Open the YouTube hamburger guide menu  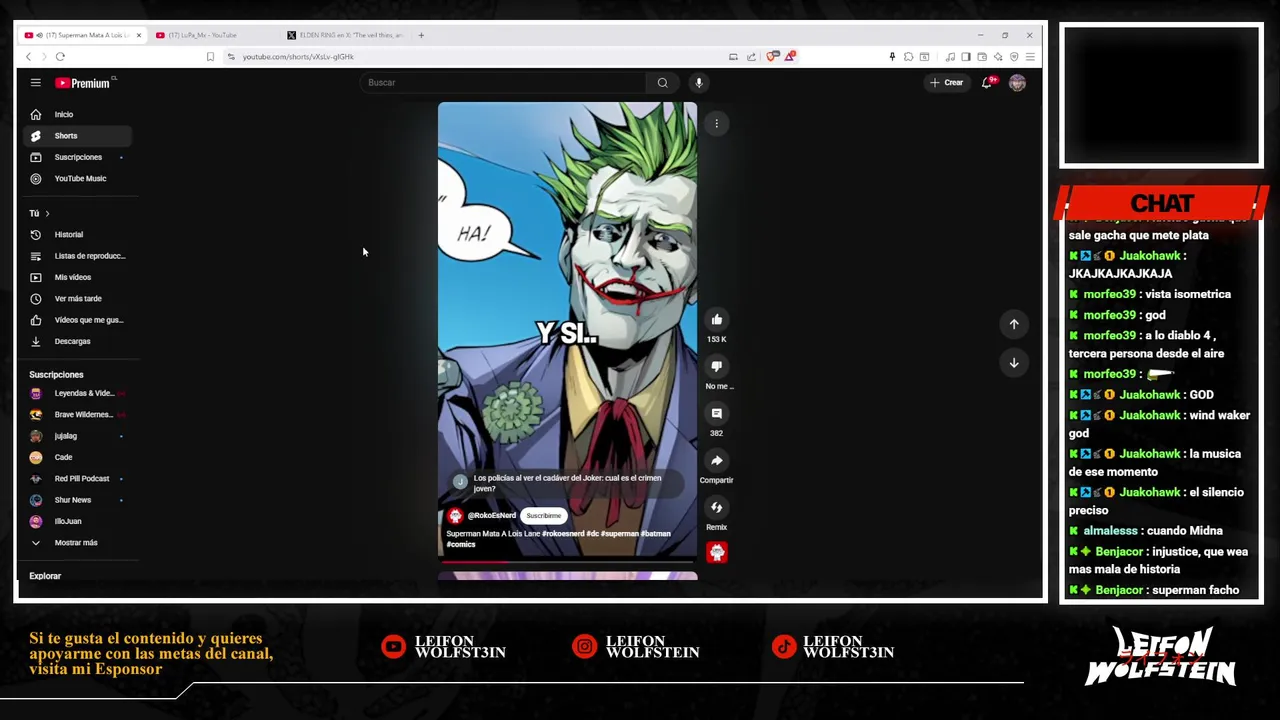point(35,83)
